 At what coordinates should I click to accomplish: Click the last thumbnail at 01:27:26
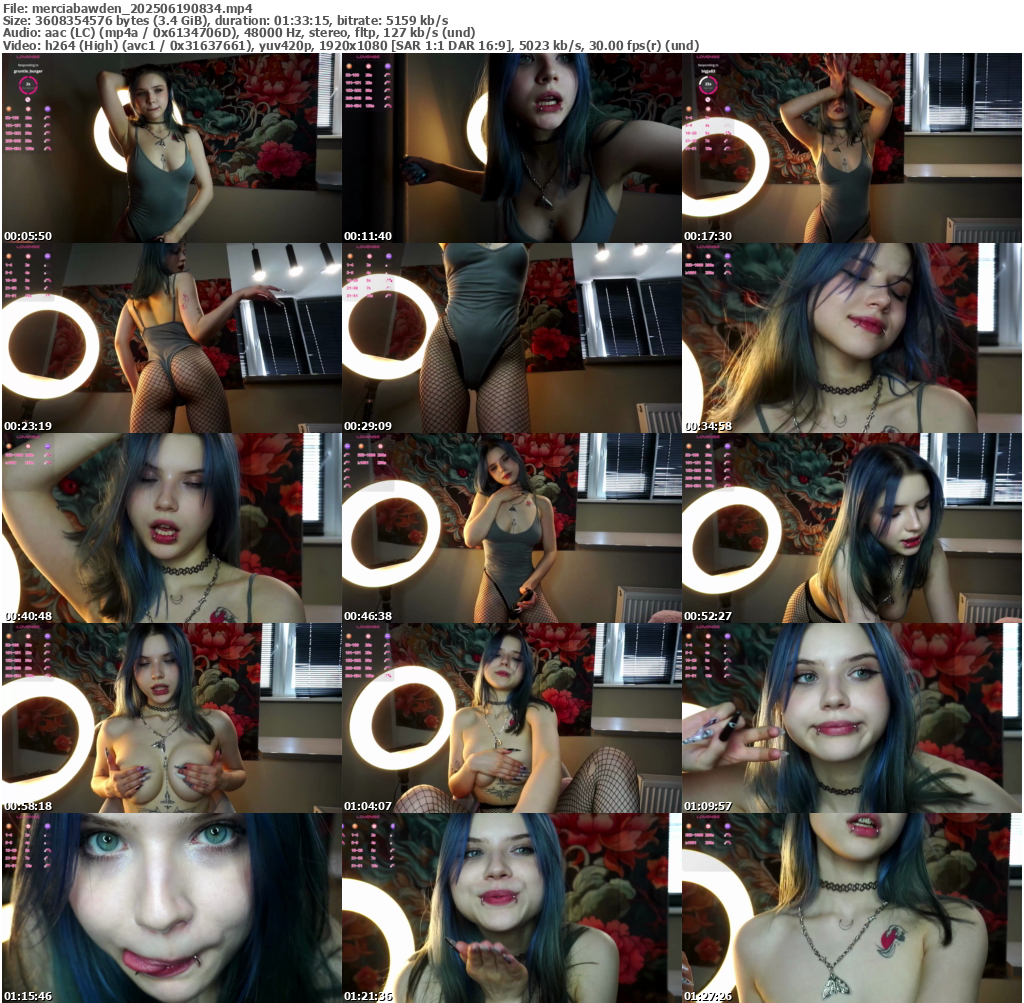[851, 907]
